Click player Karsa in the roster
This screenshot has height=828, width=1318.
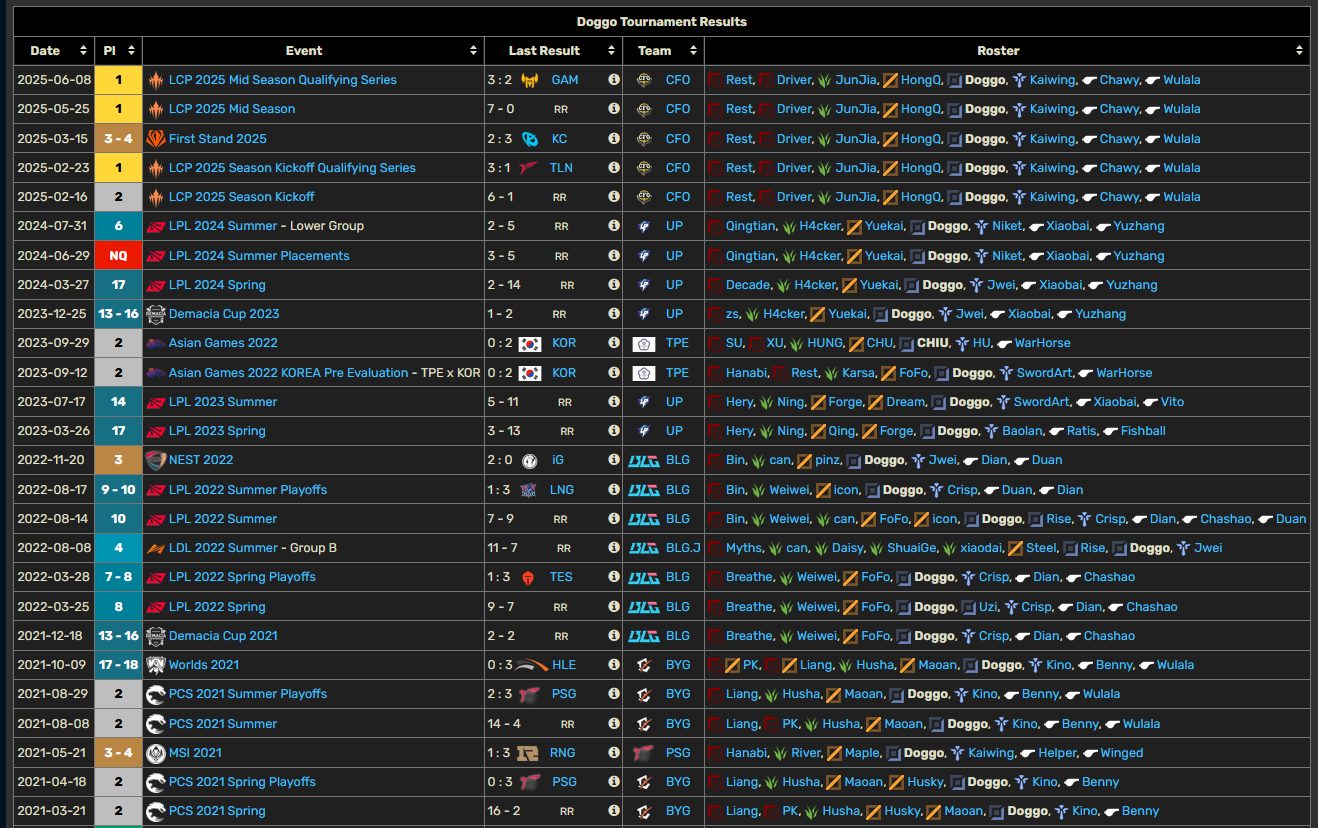click(857, 373)
